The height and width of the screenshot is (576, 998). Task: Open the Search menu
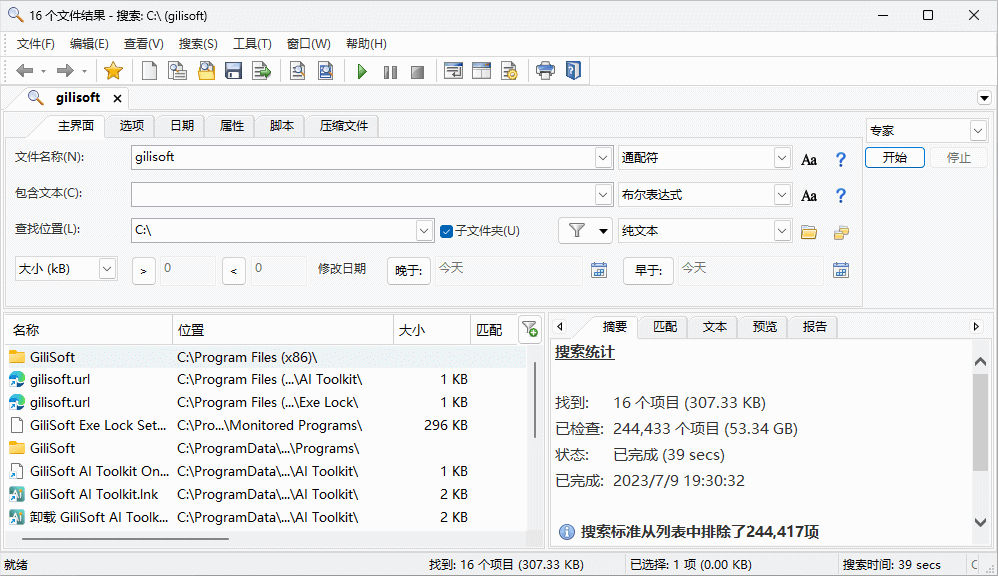click(x=198, y=44)
